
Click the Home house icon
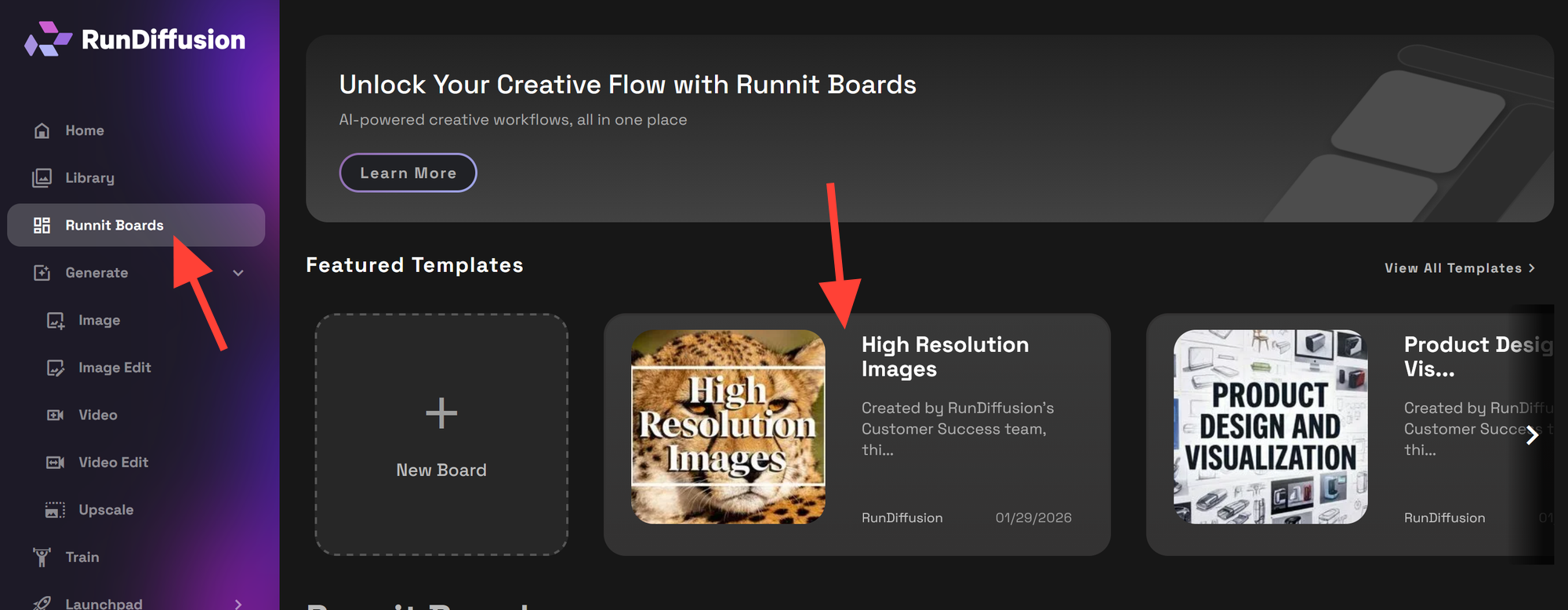42,131
